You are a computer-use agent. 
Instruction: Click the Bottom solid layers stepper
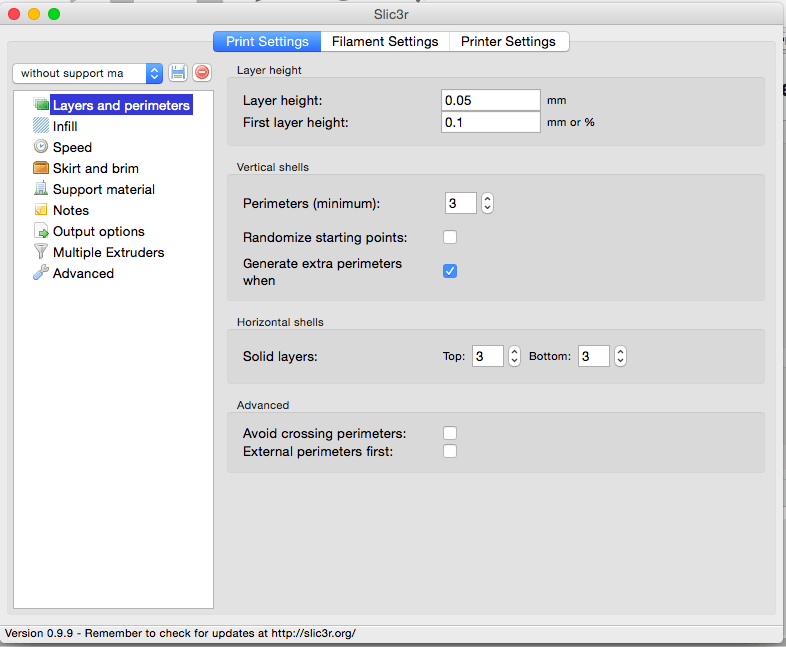620,356
